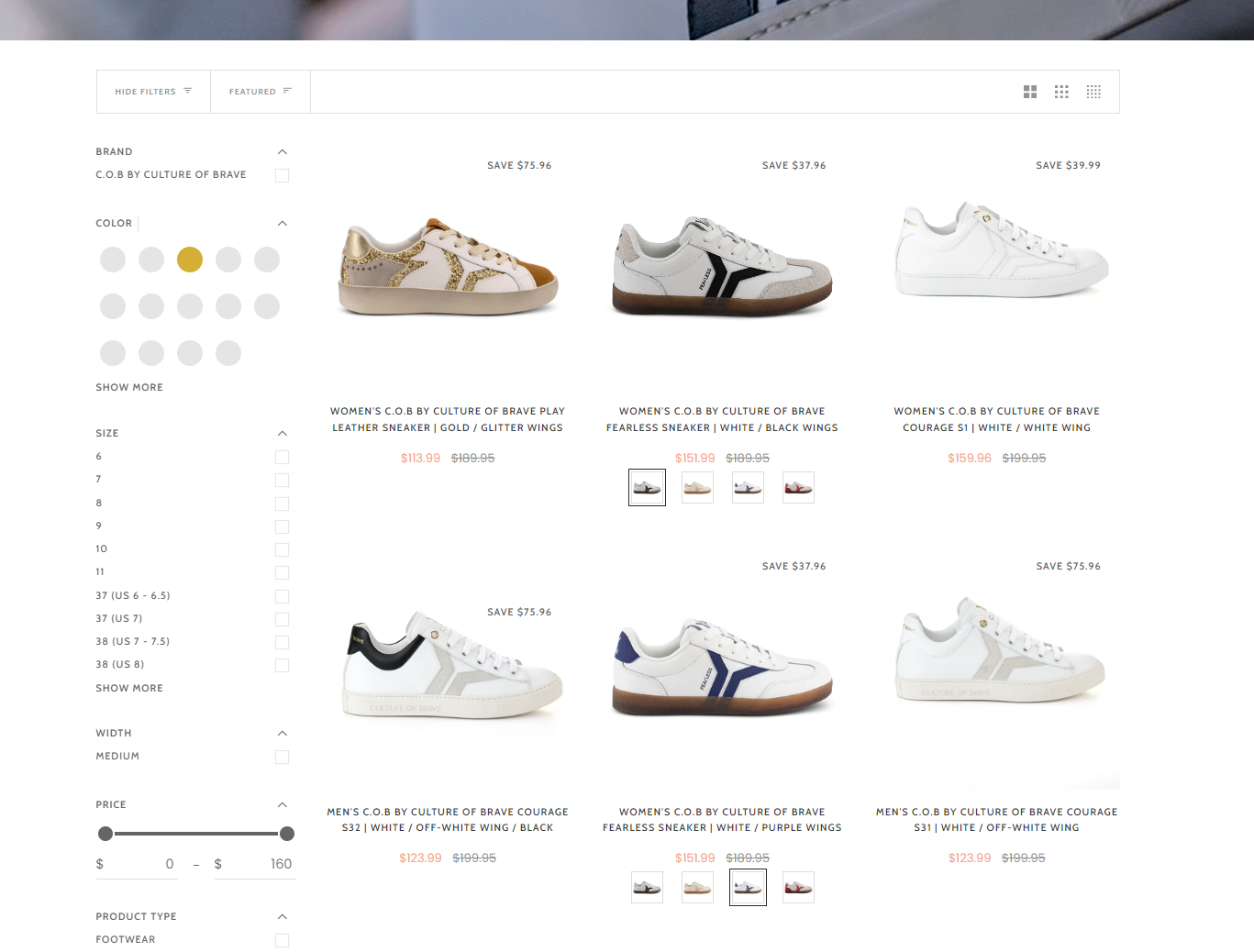Click the Hide Filters button

[x=153, y=92]
